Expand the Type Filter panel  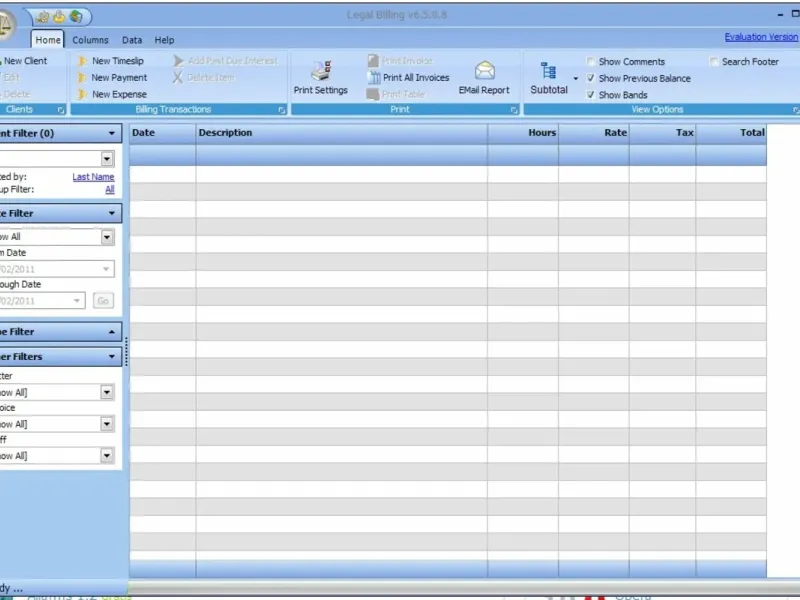[111, 332]
